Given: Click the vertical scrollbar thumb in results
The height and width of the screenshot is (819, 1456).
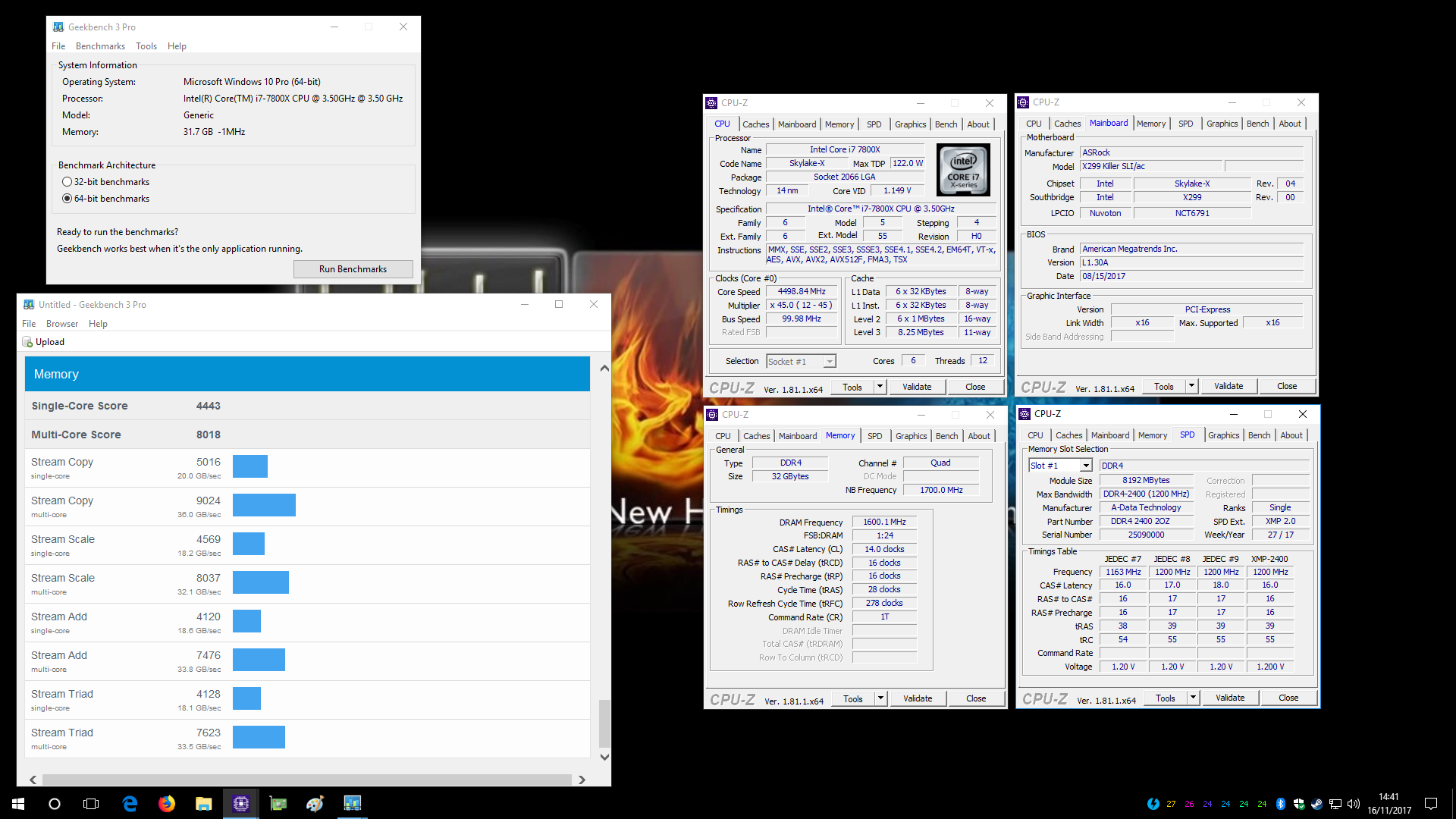Looking at the screenshot, I should pos(604,724).
